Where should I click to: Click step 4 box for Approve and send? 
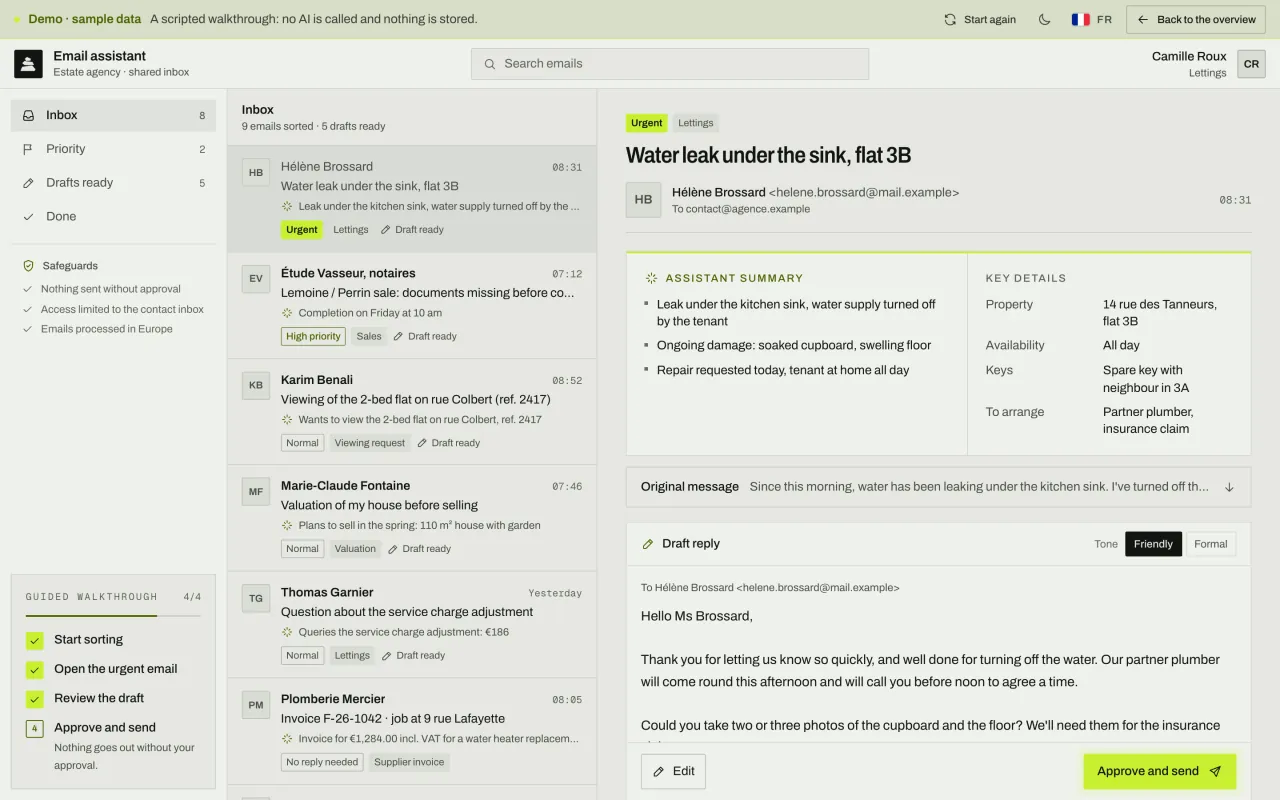(35, 729)
